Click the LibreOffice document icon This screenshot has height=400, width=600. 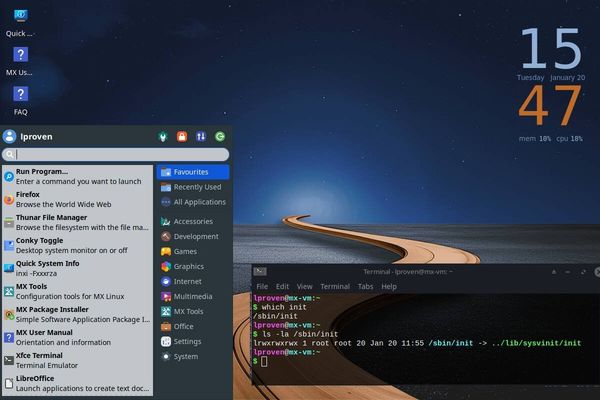pos(9,384)
